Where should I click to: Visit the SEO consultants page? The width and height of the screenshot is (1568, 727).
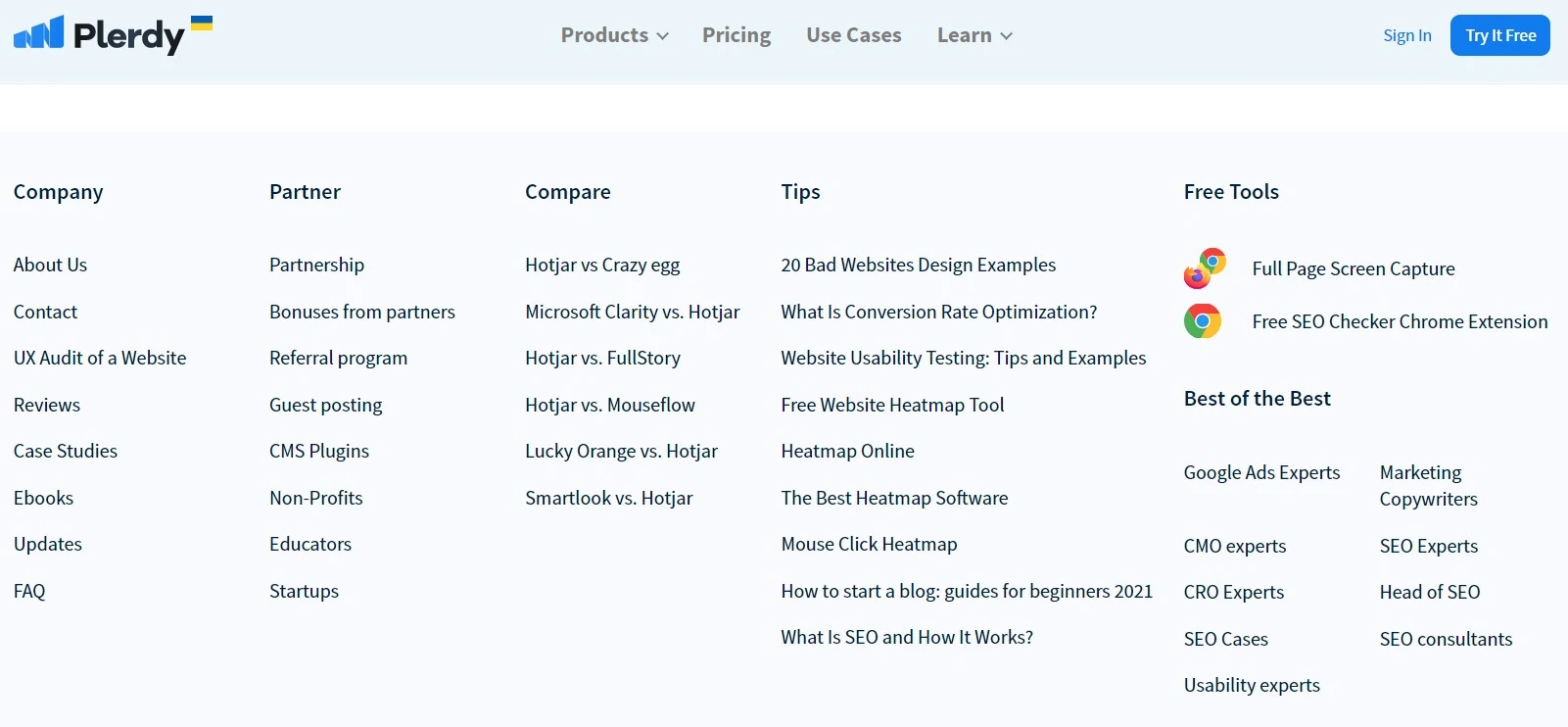(1446, 639)
